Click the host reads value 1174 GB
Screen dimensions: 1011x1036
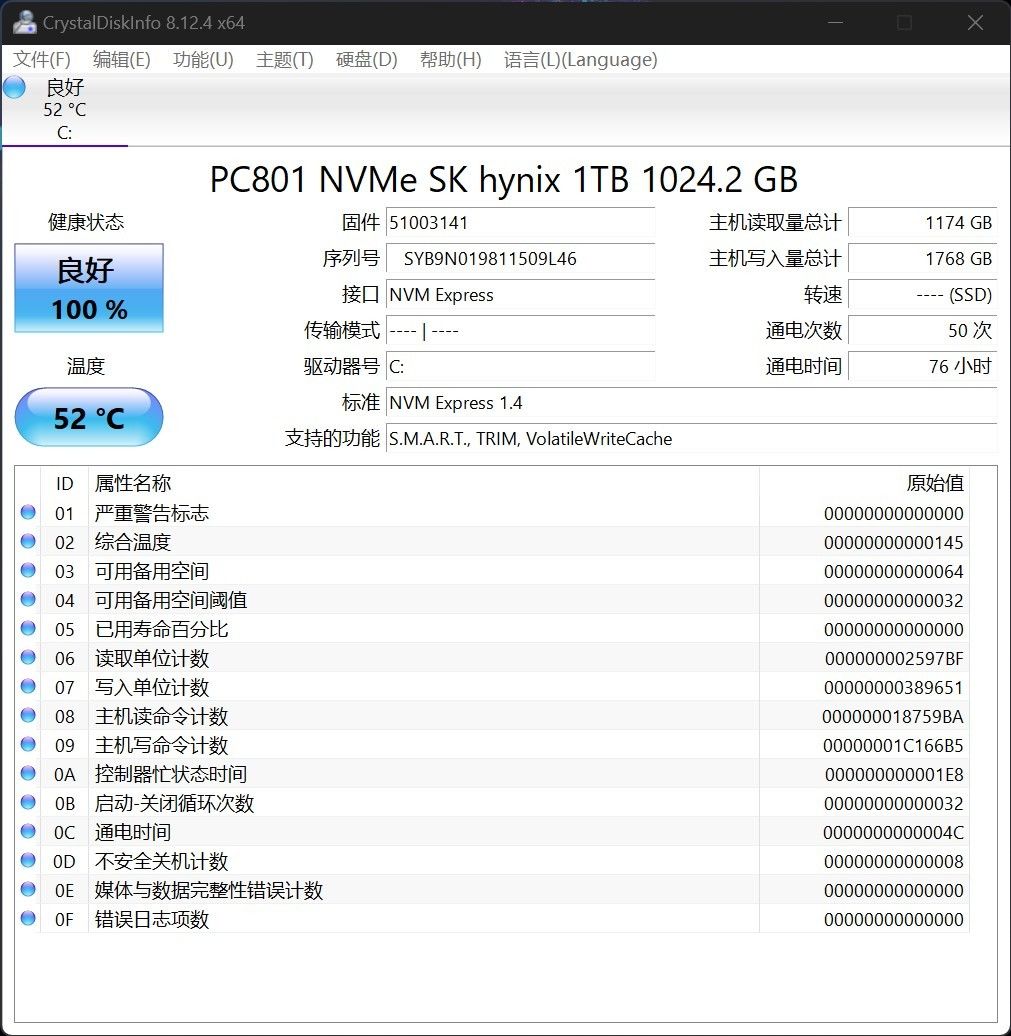pos(922,223)
